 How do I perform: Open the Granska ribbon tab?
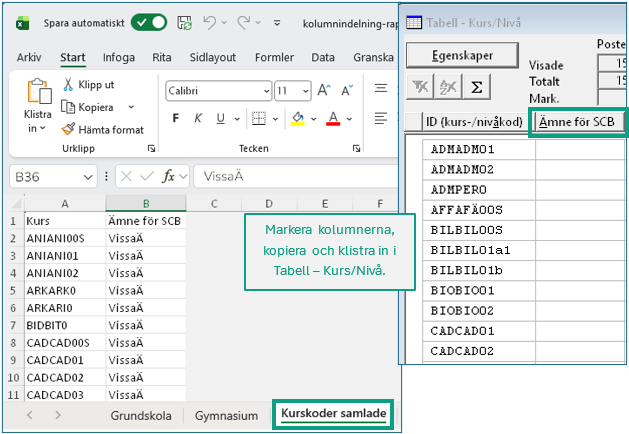point(373,58)
